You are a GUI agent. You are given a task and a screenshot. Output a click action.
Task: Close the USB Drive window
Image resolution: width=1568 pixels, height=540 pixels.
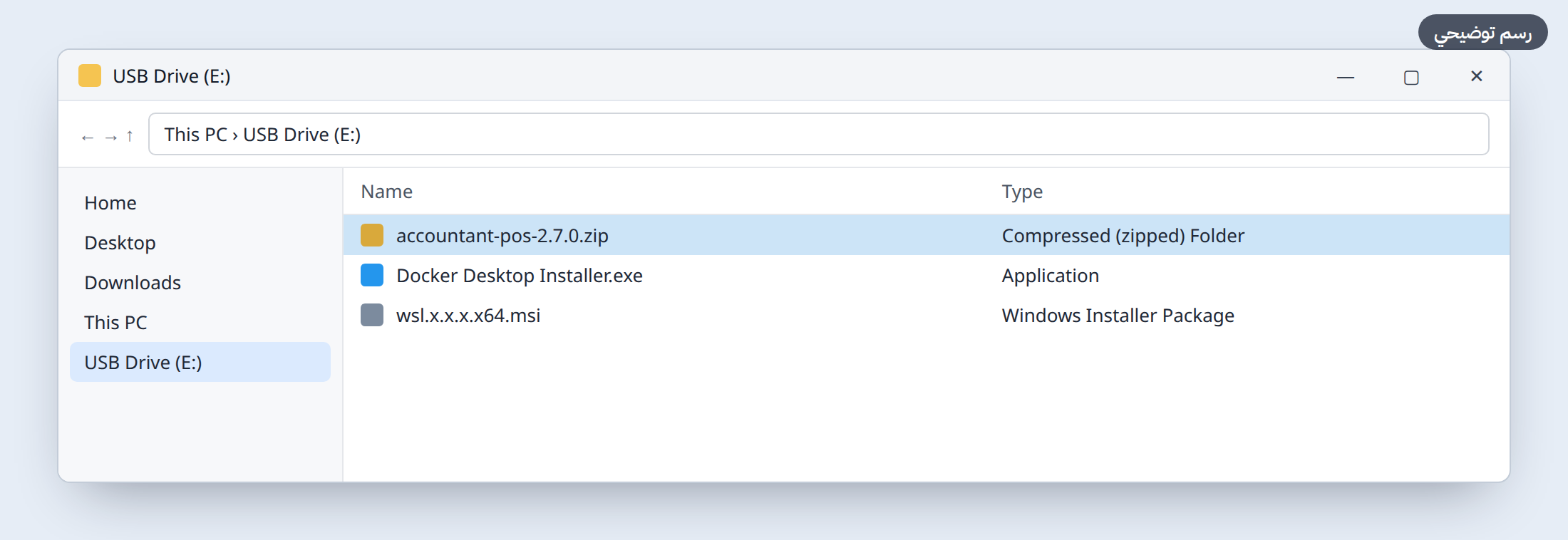point(1477,76)
